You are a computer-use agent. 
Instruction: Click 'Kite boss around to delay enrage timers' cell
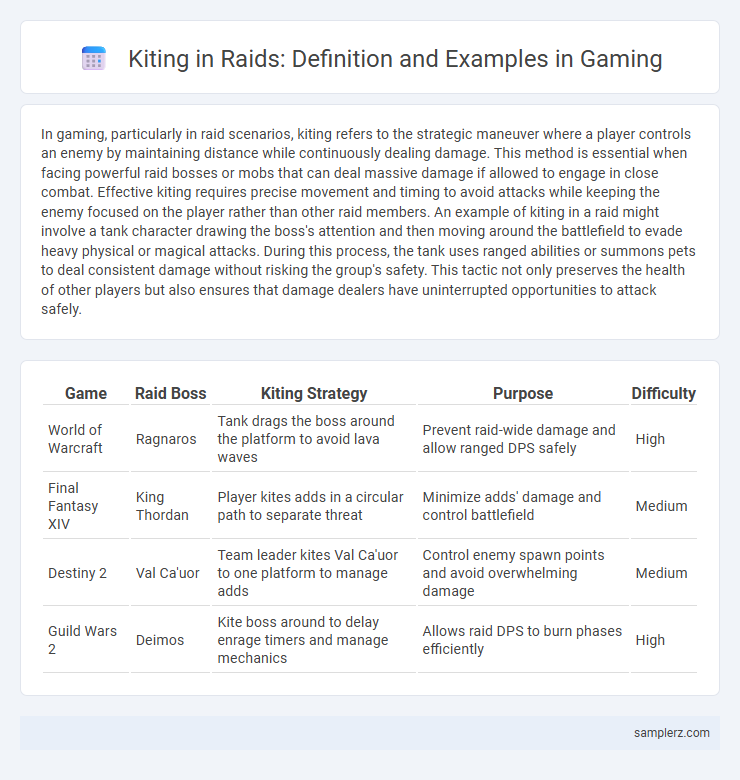tap(314, 640)
